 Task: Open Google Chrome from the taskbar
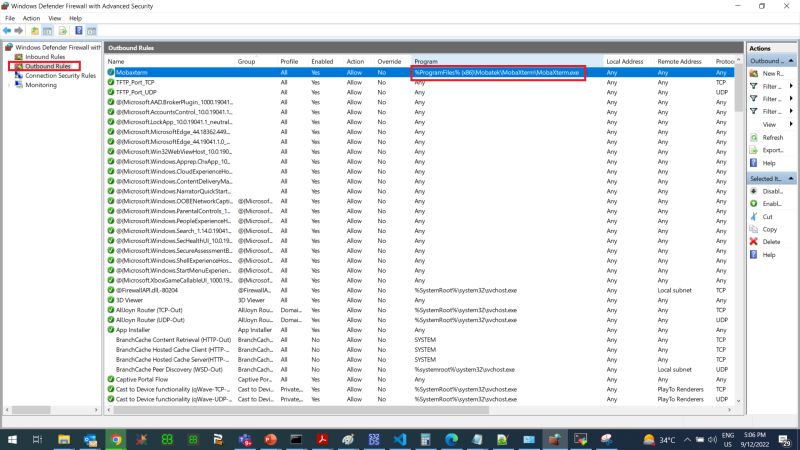tap(116, 439)
